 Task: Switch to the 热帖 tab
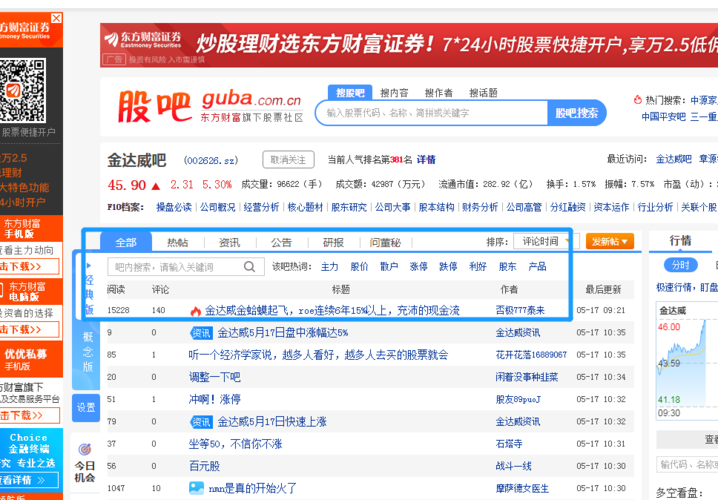coord(177,242)
